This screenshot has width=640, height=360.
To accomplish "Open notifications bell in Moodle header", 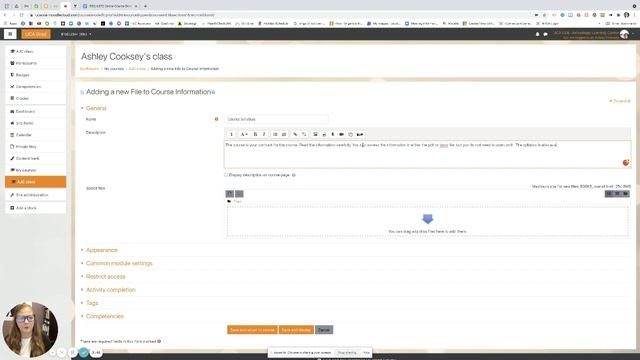I will click(537, 34).
